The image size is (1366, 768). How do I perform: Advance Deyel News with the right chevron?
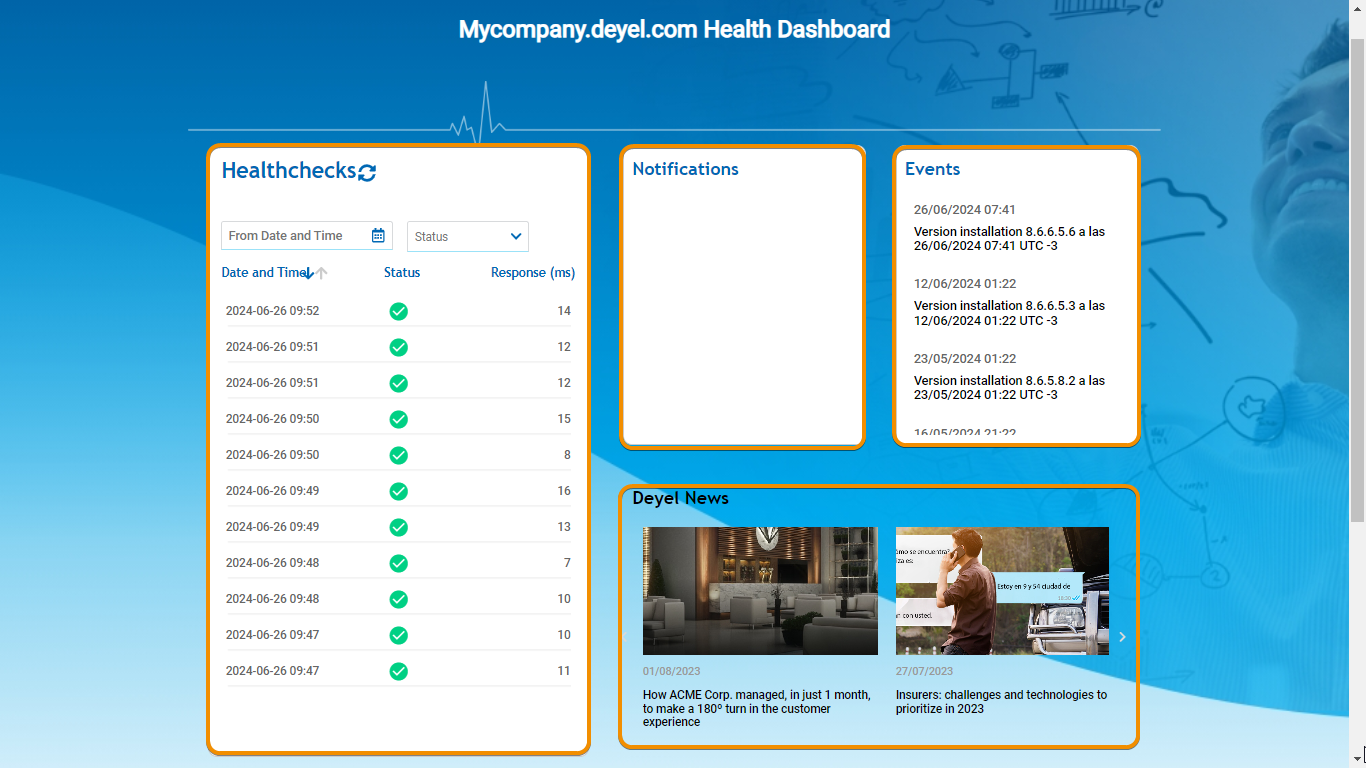click(1121, 636)
